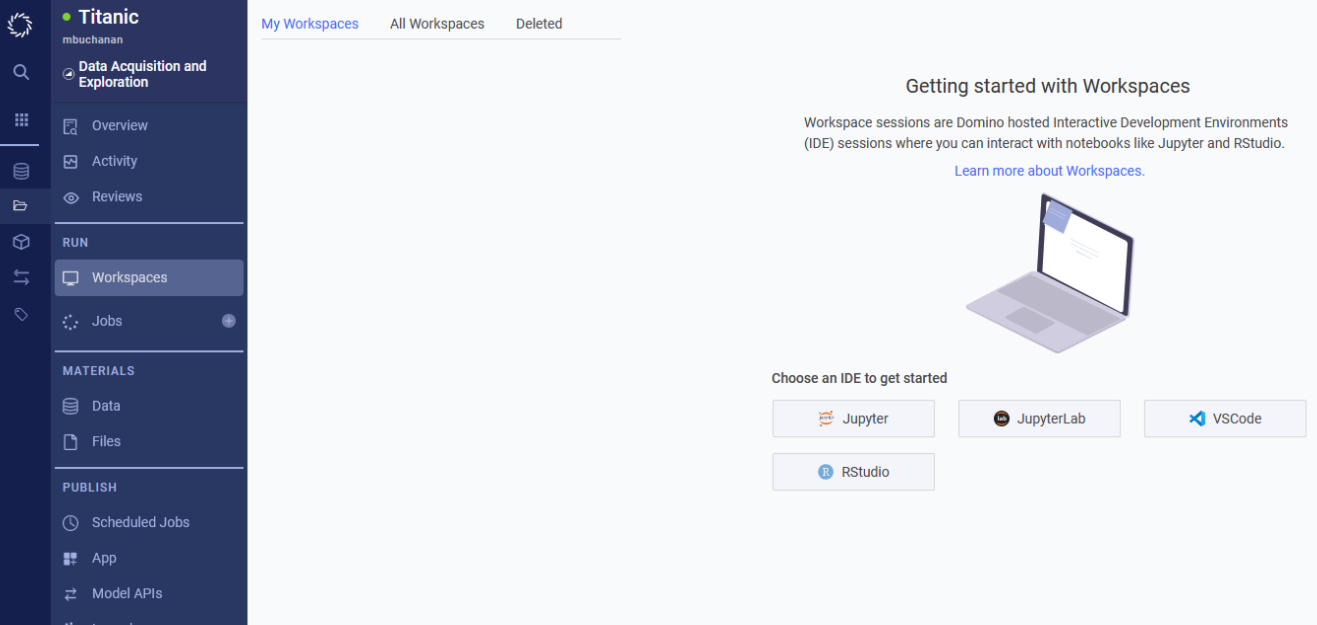Click the cube icon in the left rail

tap(21, 242)
